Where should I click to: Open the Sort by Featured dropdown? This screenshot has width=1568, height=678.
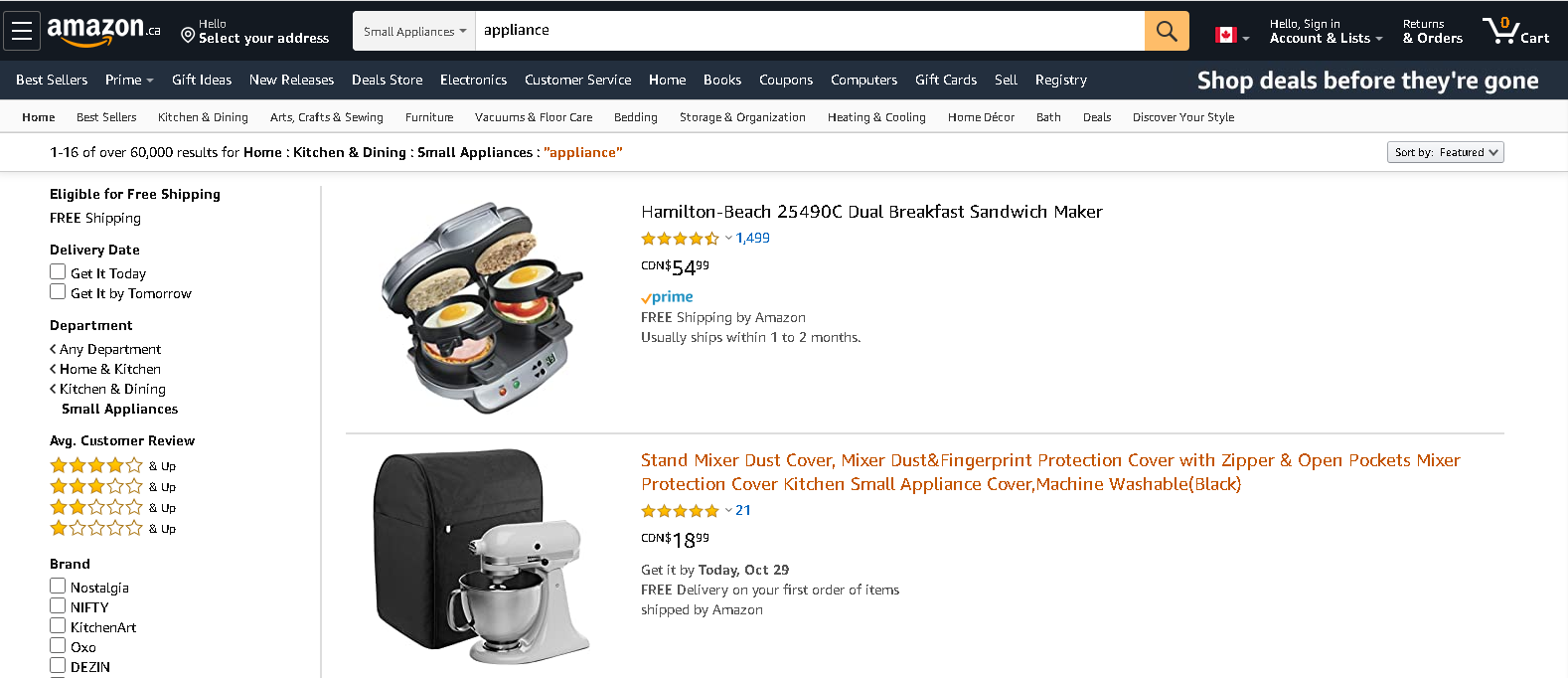point(1445,152)
